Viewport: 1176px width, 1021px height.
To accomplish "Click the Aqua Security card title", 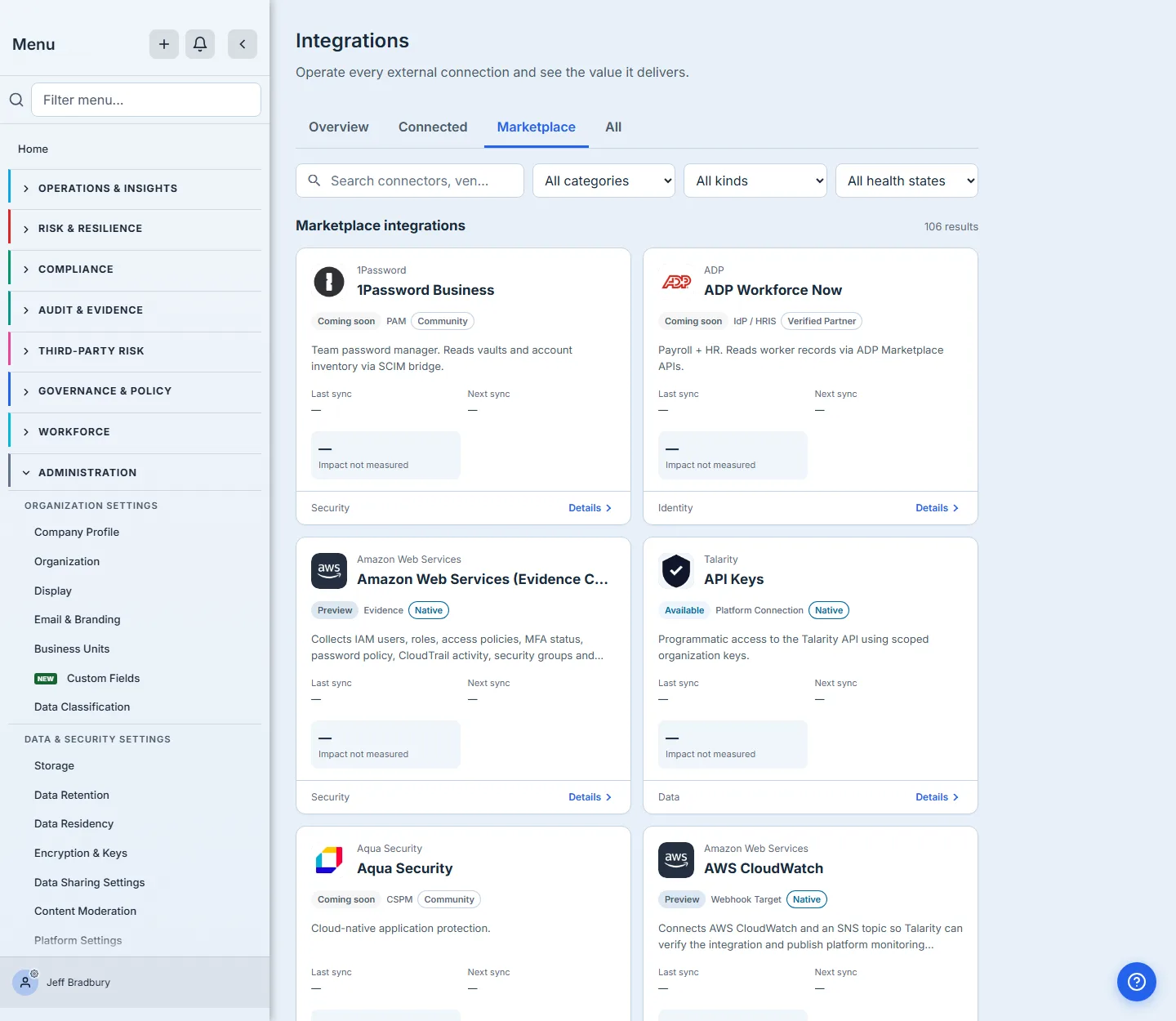I will pos(404,868).
